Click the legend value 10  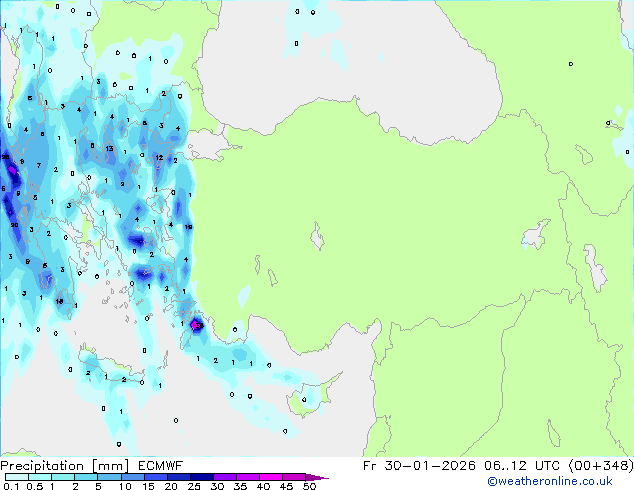pyautogui.click(x=125, y=486)
